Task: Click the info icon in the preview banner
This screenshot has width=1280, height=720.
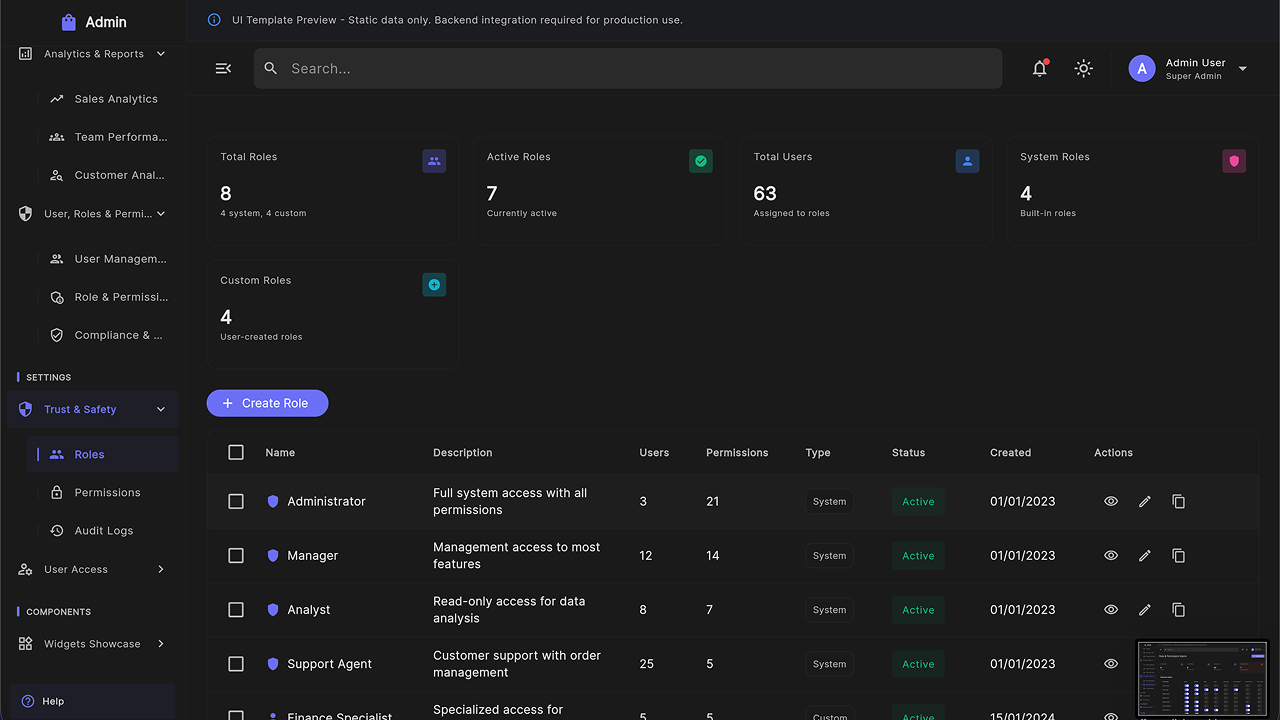Action: click(214, 20)
